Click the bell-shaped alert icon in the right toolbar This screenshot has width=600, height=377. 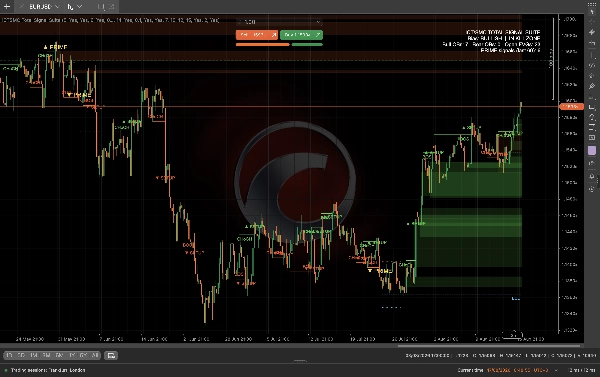coord(592,177)
